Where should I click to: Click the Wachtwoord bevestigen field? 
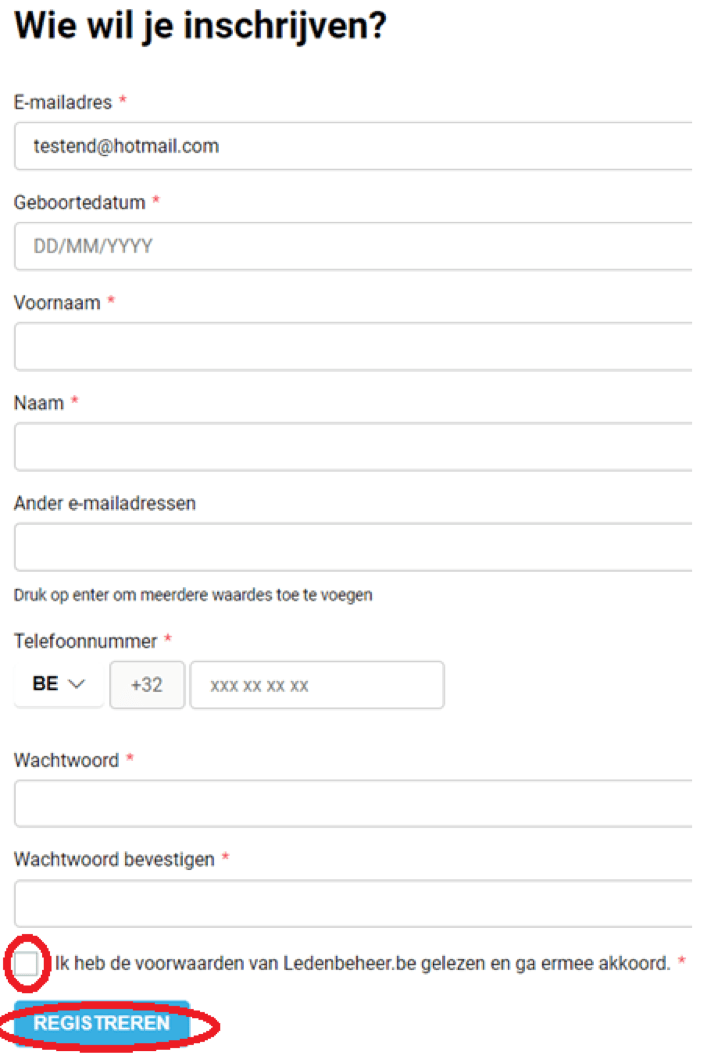click(x=353, y=903)
